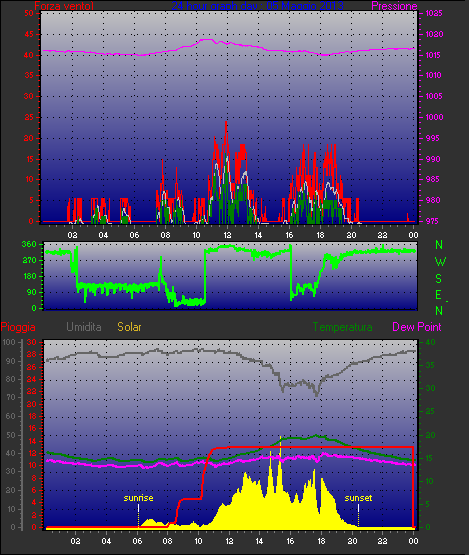This screenshot has height=555, width=469.
Task: Click the yellow 'Solar' legend label
Action: click(x=129, y=327)
